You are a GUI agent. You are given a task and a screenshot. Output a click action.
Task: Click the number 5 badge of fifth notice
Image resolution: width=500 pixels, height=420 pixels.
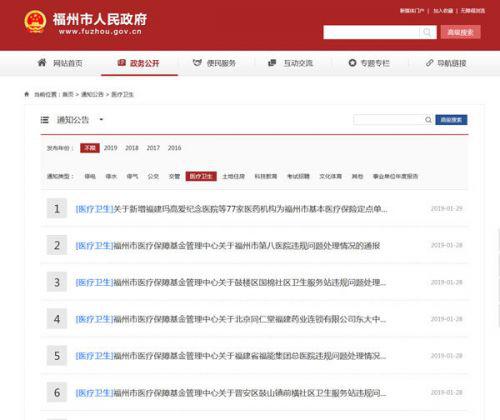57,356
